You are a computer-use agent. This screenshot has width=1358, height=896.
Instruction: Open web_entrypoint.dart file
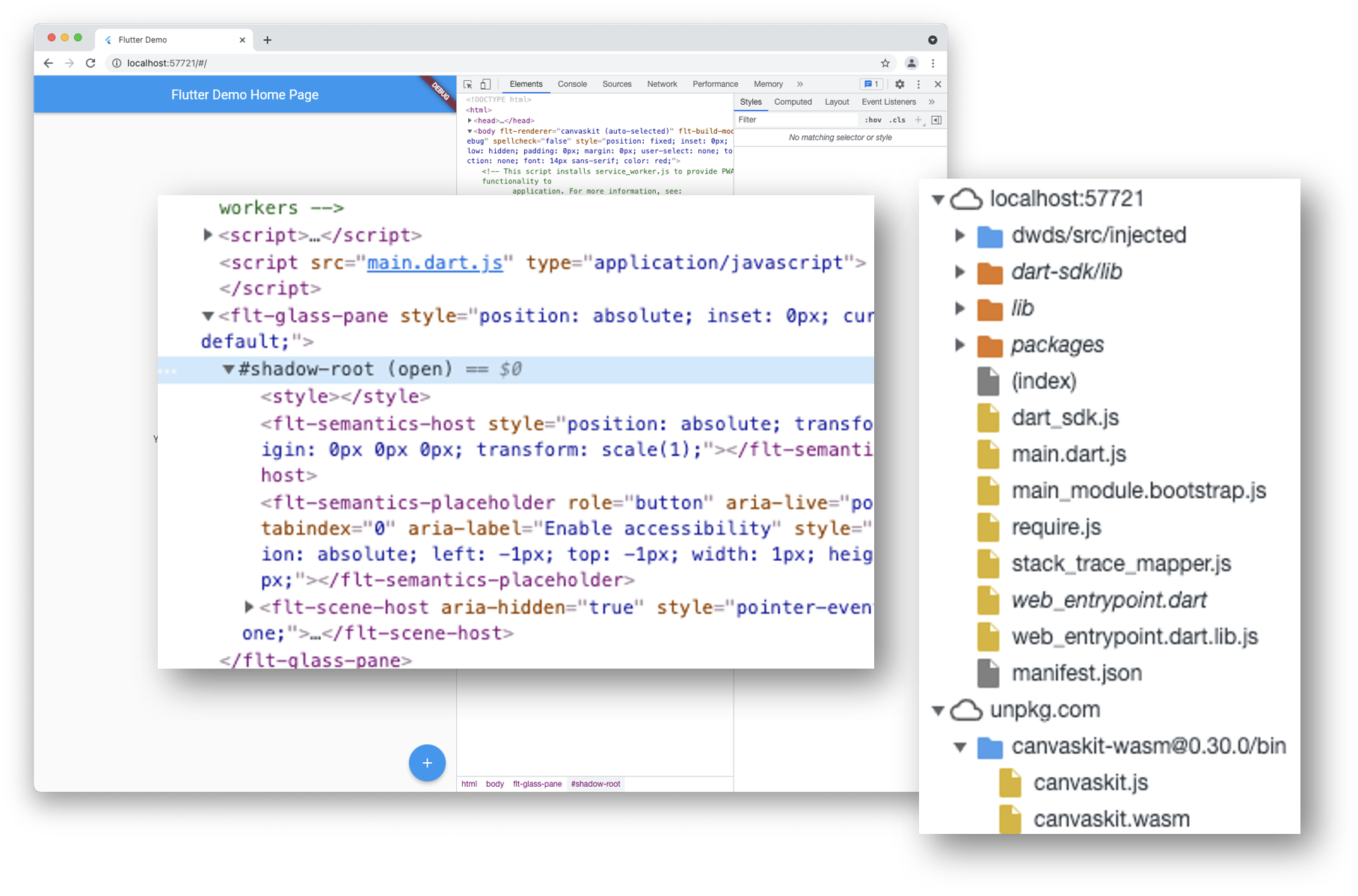(1108, 601)
